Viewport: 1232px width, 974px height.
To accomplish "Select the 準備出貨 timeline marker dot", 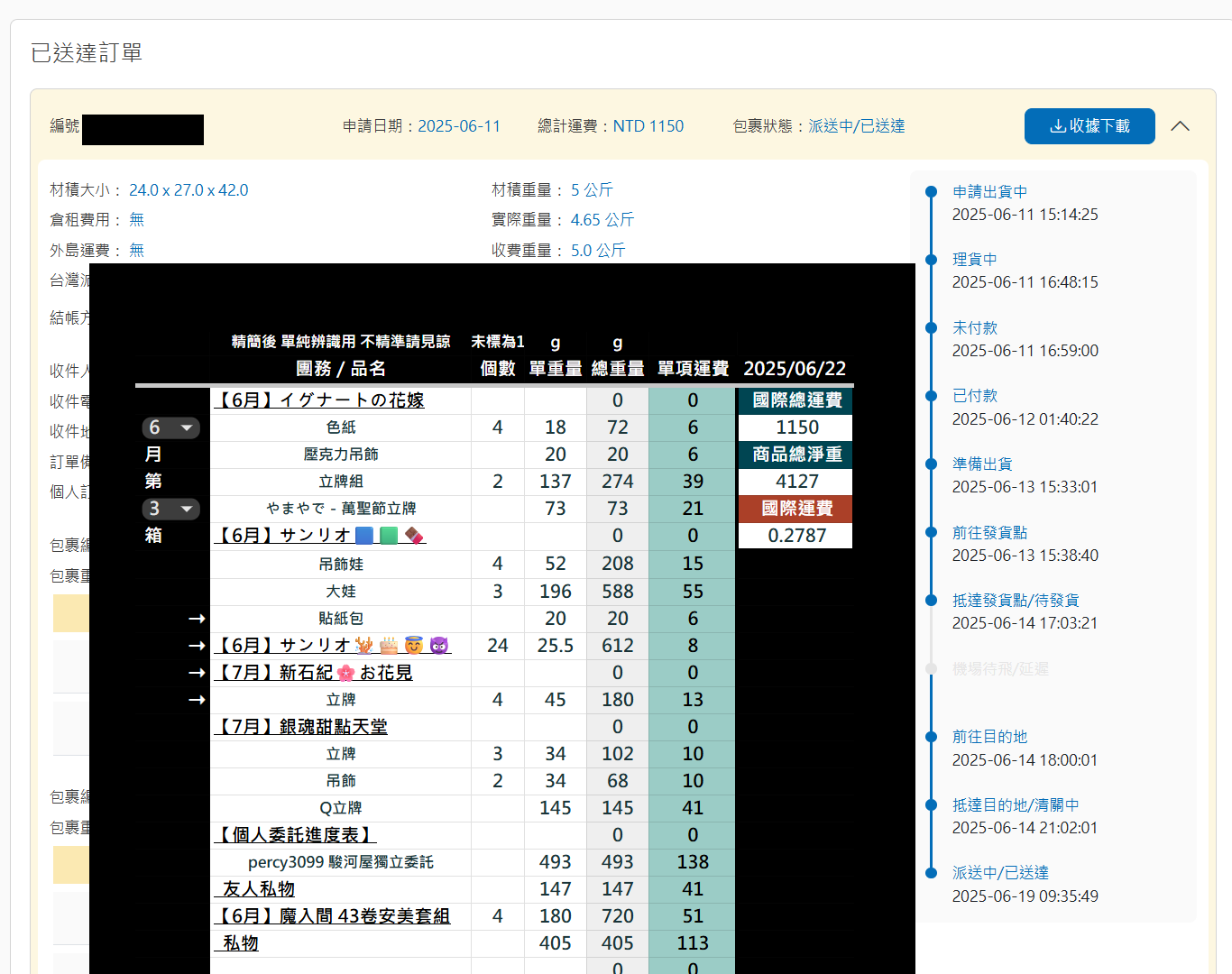I will [x=932, y=464].
